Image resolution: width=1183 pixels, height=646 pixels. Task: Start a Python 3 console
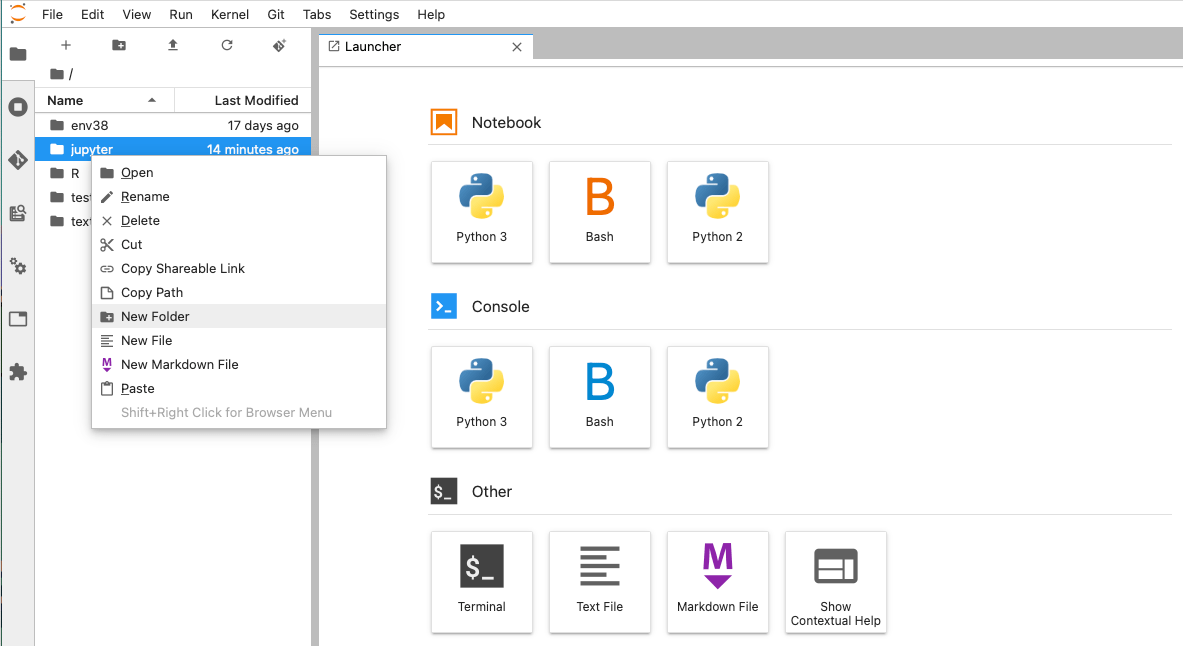click(481, 397)
